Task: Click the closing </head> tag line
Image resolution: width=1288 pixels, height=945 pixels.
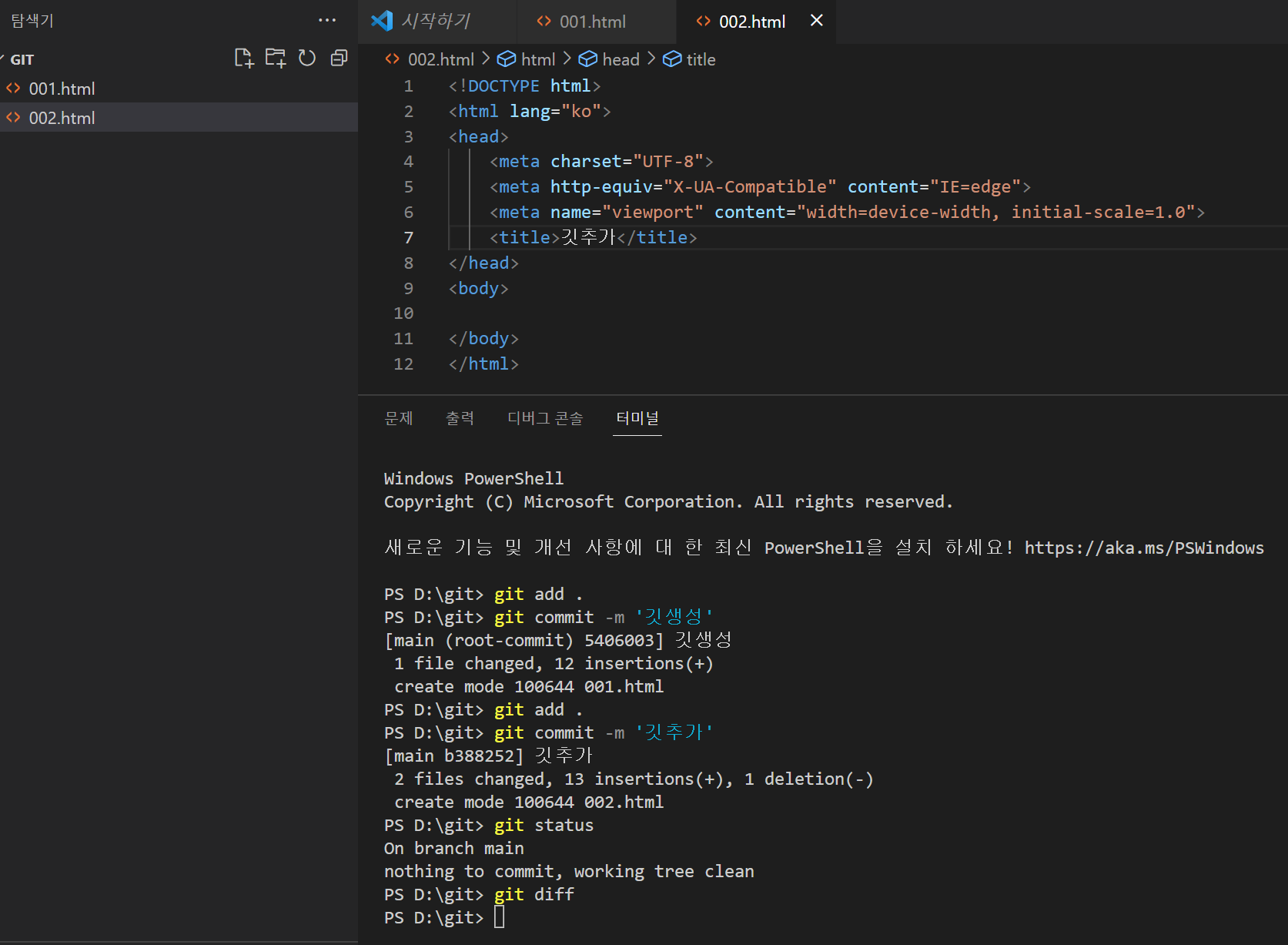Action: (x=483, y=263)
